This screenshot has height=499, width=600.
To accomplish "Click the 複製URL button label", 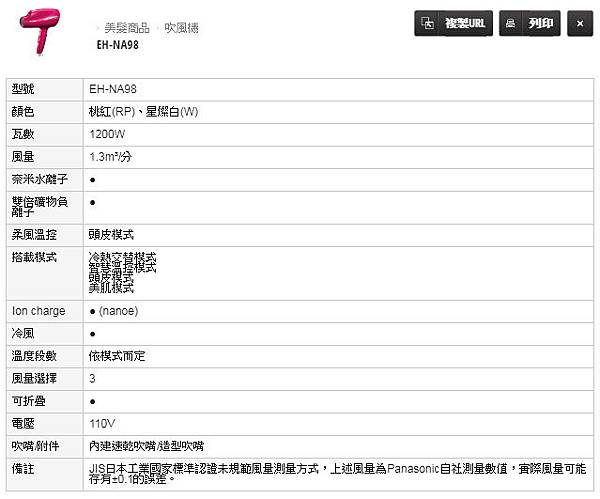I will point(465,23).
